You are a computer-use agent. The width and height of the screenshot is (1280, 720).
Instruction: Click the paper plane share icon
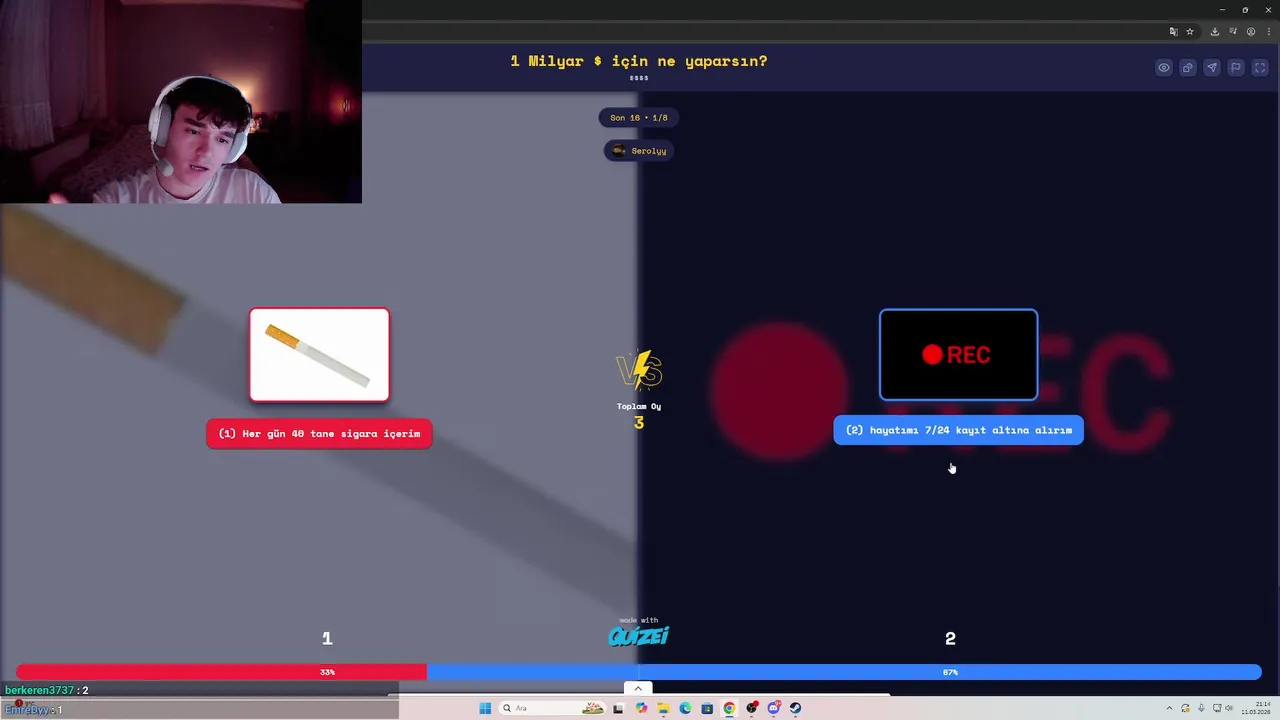pos(1212,68)
